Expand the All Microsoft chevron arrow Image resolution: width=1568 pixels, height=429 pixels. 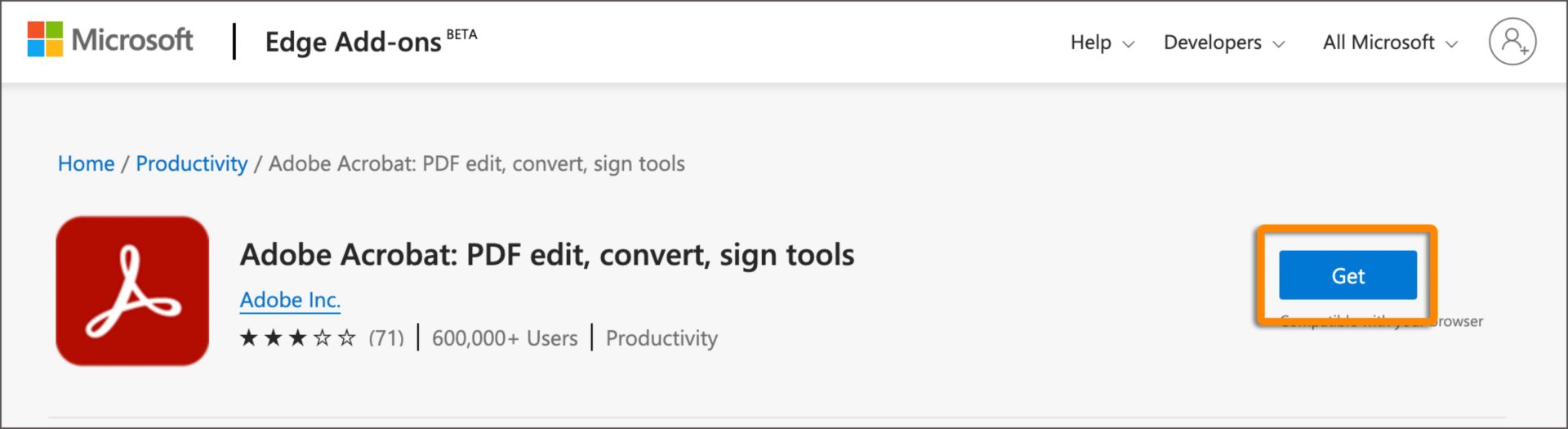pos(1452,44)
